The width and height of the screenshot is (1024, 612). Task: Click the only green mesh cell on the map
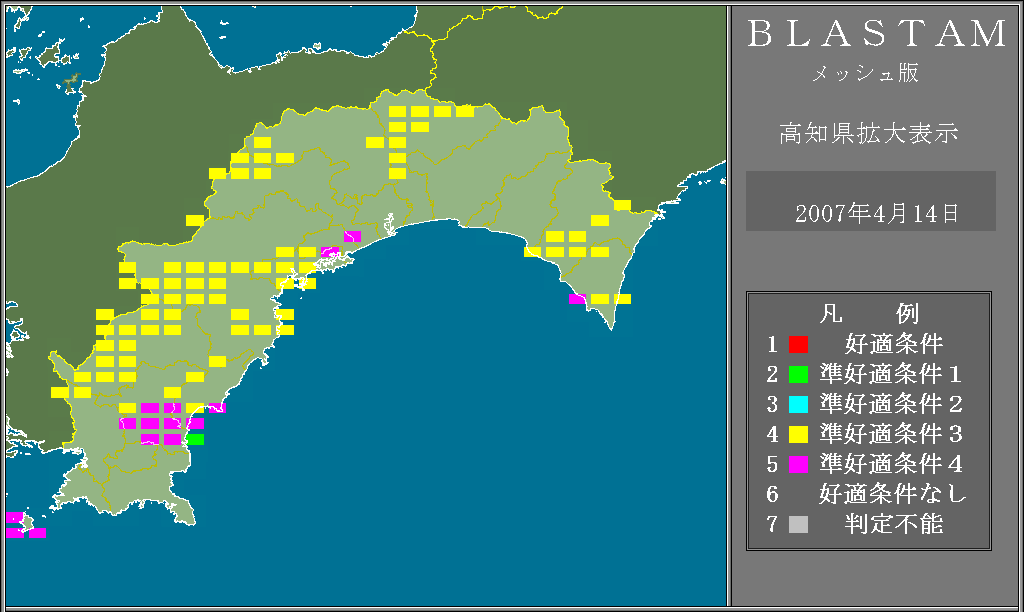[195, 440]
